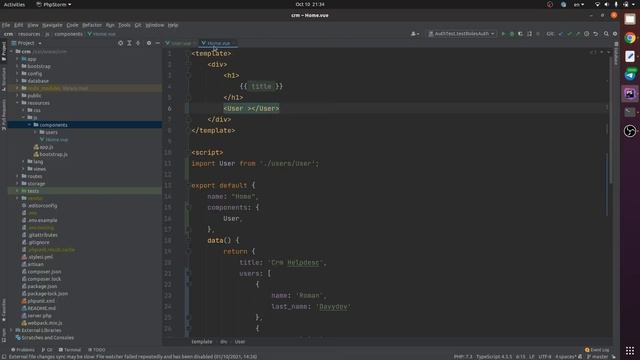
Task: Switch to the User.vue editor tab
Action: [179, 43]
